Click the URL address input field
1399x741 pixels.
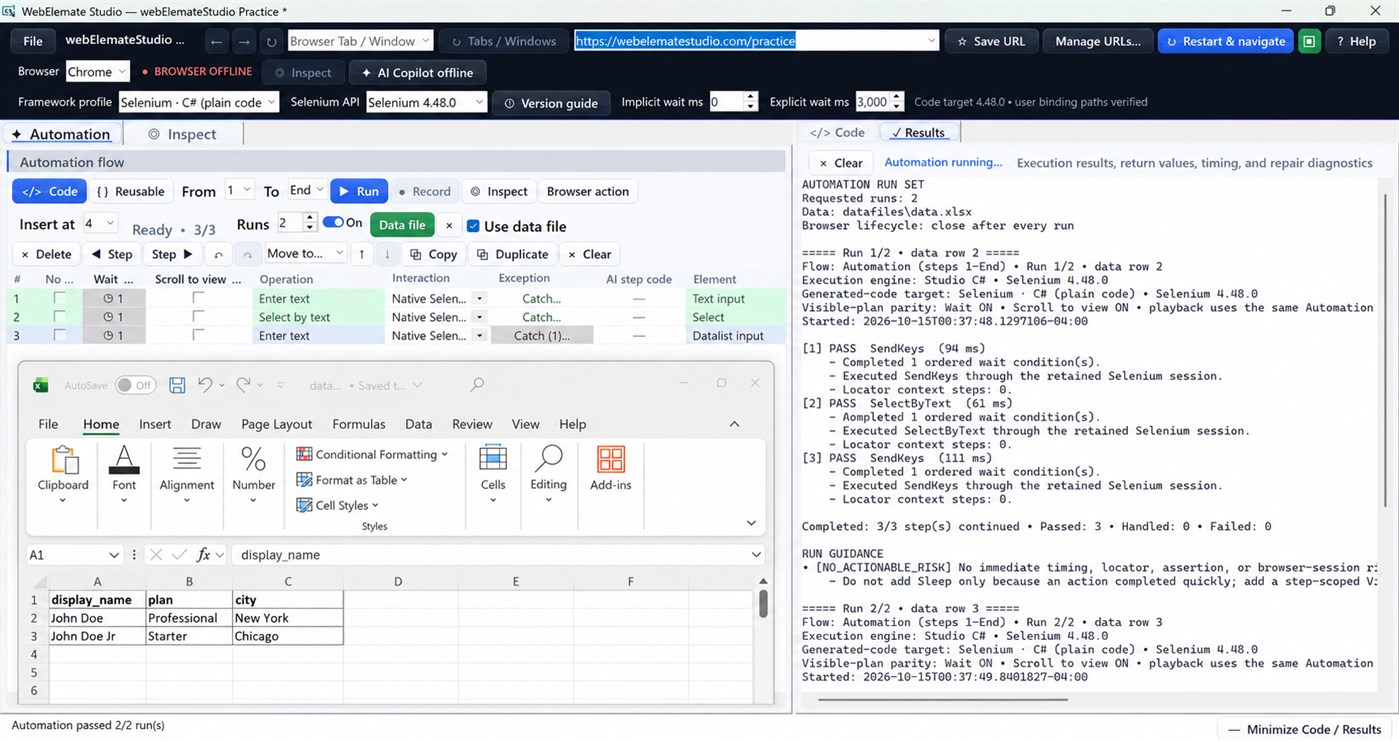tap(756, 42)
